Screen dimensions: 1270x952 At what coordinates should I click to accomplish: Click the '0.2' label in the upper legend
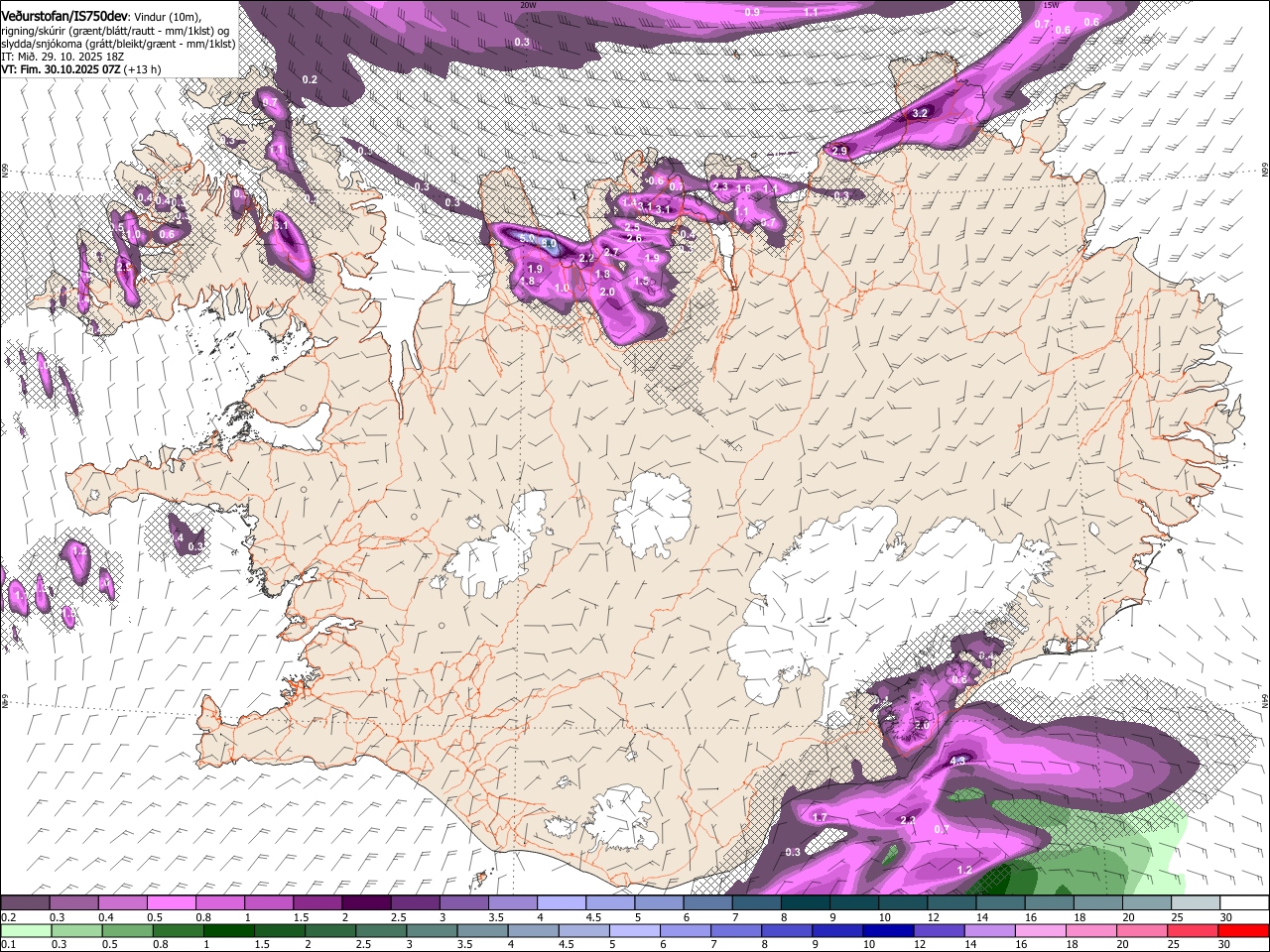[x=8, y=917]
